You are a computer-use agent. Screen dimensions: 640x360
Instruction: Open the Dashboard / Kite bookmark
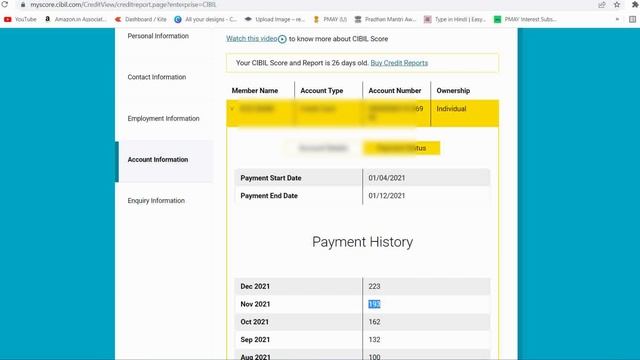click(x=141, y=19)
